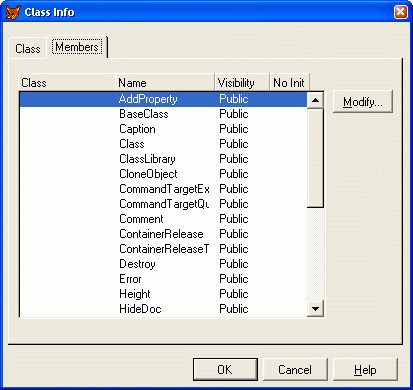413x390 pixels.
Task: Confirm with the OK button
Action: [225, 369]
